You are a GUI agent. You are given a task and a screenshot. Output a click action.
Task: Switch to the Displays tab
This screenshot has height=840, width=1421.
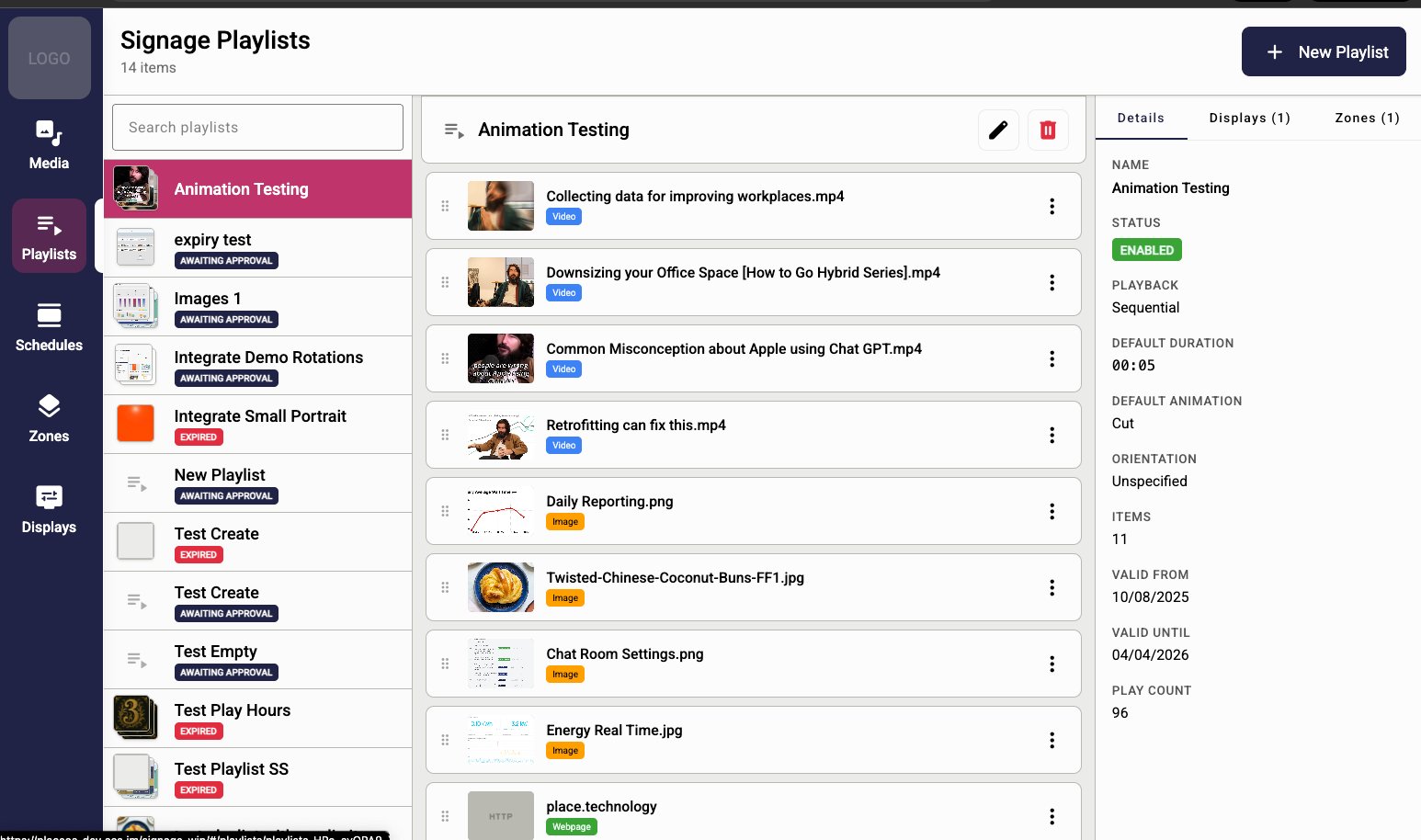(1249, 118)
